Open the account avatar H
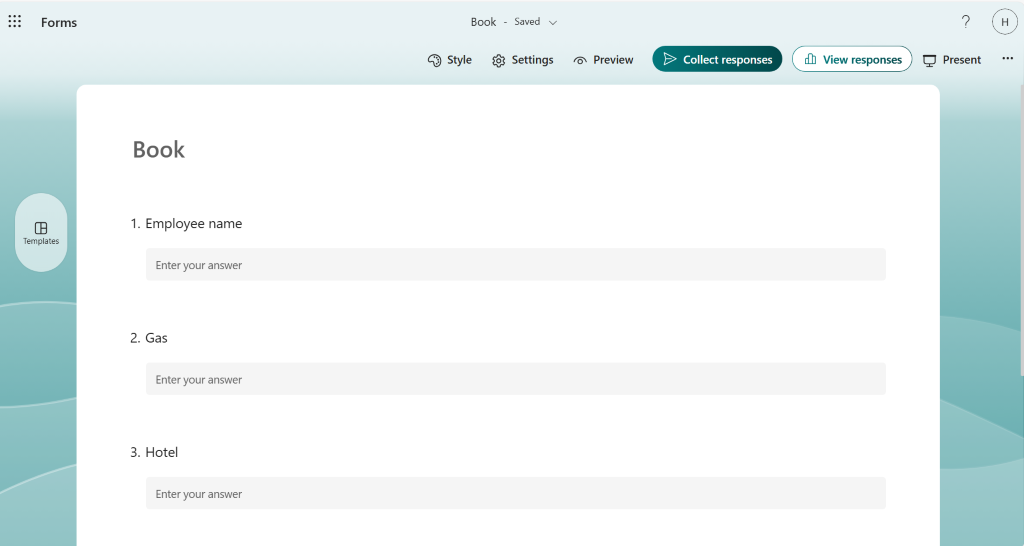 (x=1004, y=22)
